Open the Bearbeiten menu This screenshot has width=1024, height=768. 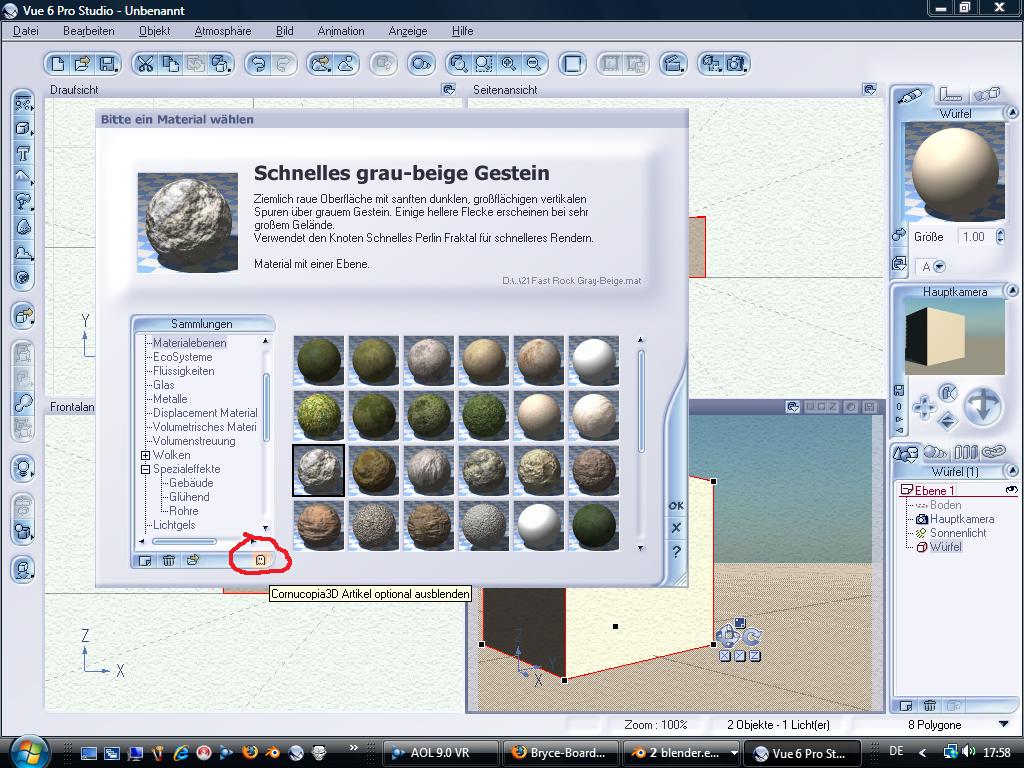click(89, 31)
